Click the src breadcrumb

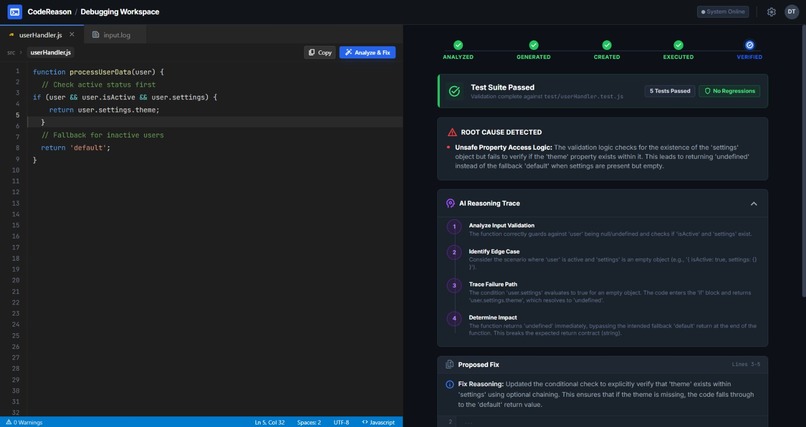pyautogui.click(x=11, y=52)
